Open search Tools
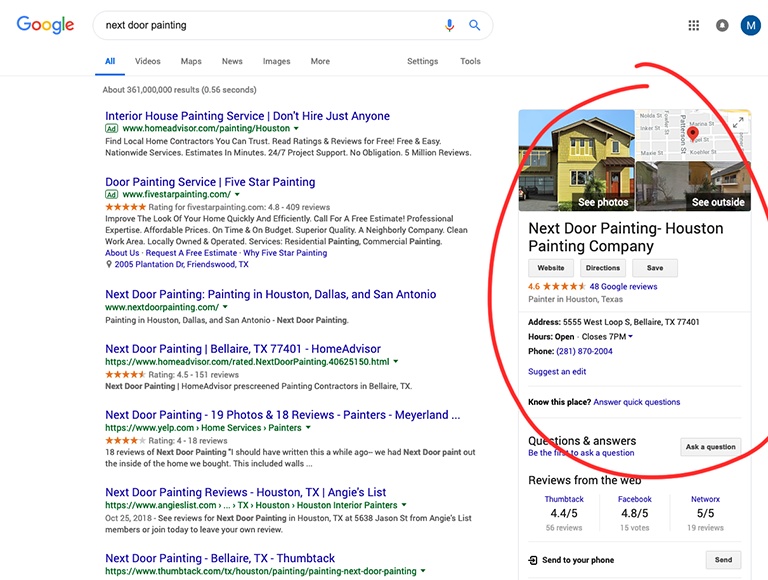Viewport: 768px width, 580px height. point(470,61)
